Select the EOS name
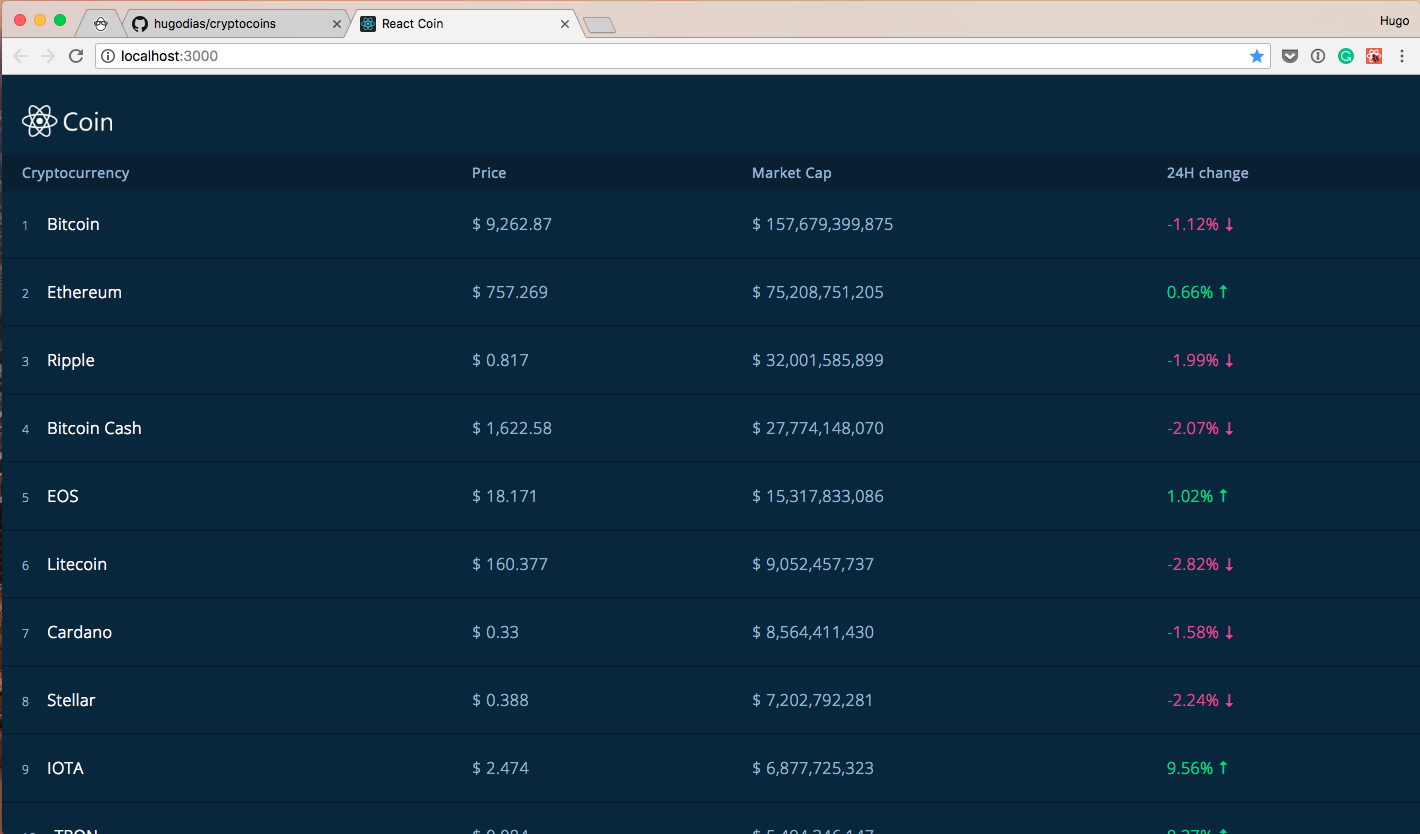This screenshot has height=834, width=1420. pos(63,496)
